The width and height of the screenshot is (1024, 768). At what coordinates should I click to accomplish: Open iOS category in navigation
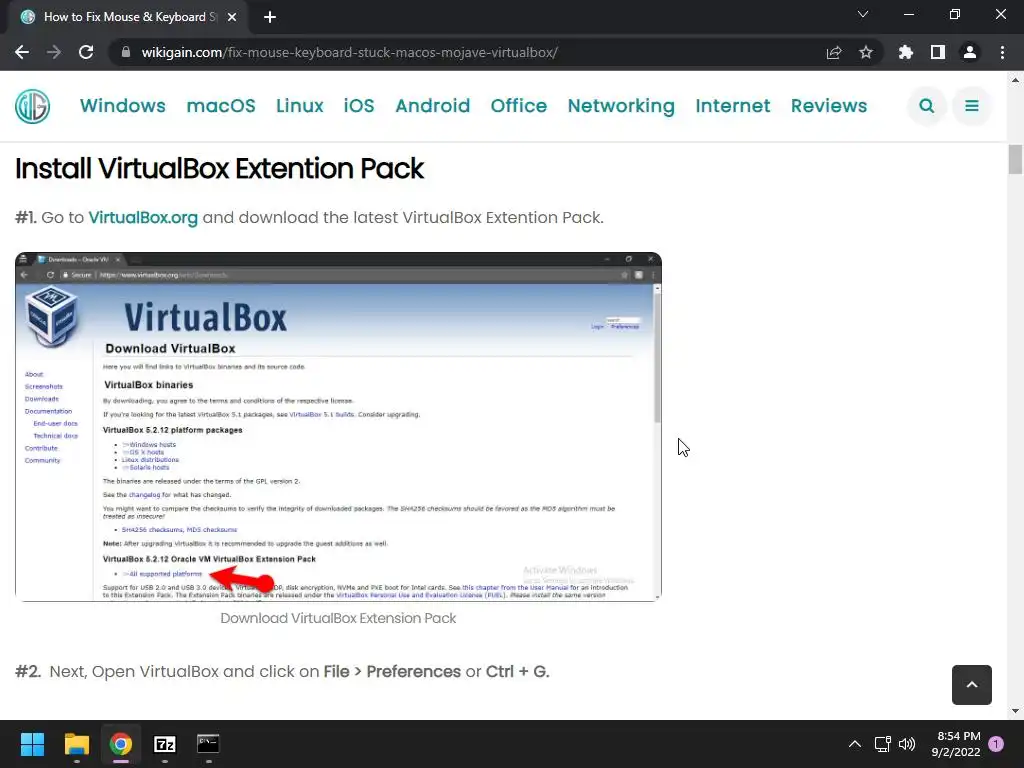point(359,106)
